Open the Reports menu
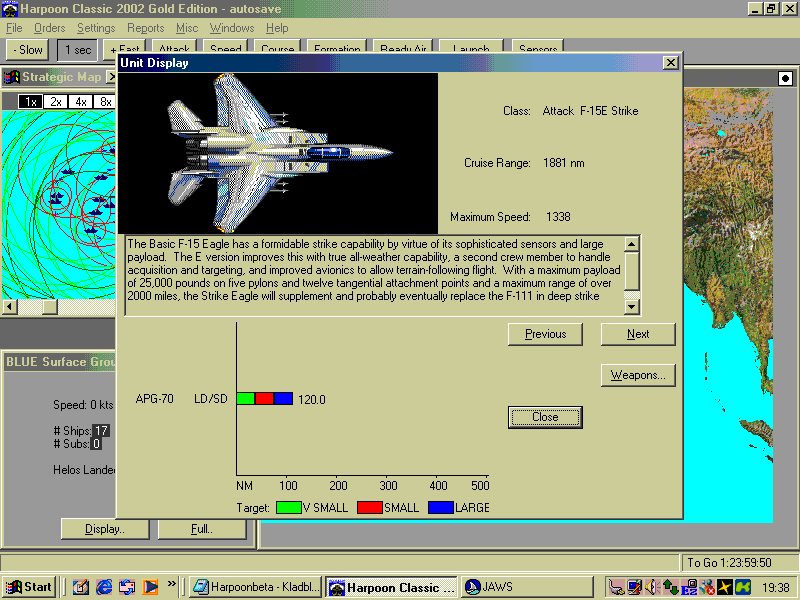Screen dimensions: 800x600 click(x=145, y=28)
